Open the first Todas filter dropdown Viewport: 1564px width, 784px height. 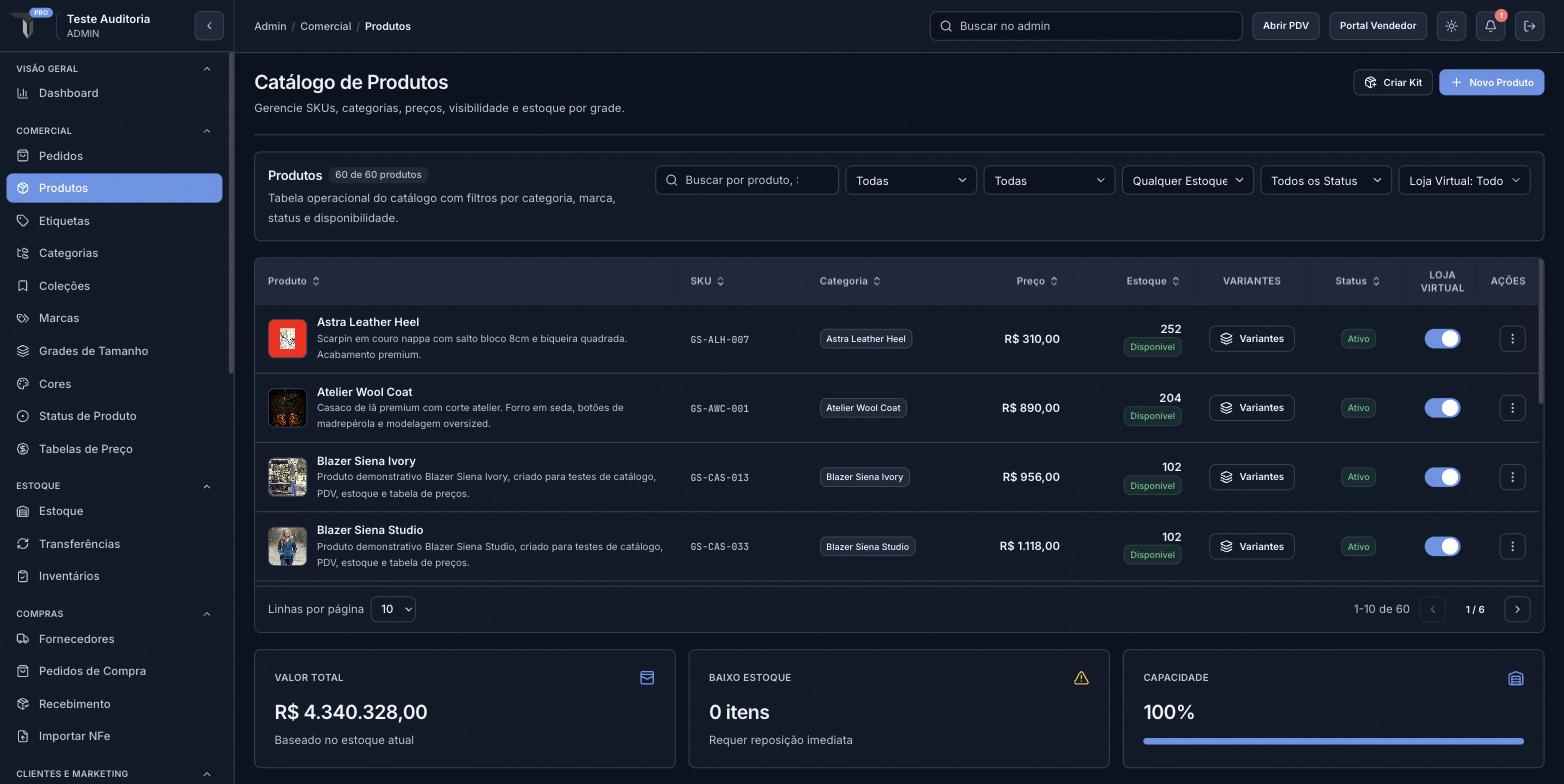point(911,180)
